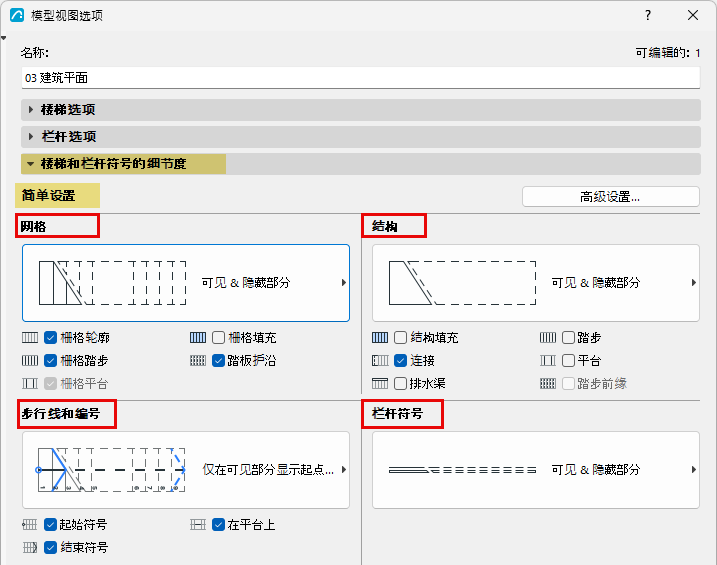Click the grid stair preview thumbnail
Image resolution: width=717 pixels, height=565 pixels.
click(x=112, y=283)
